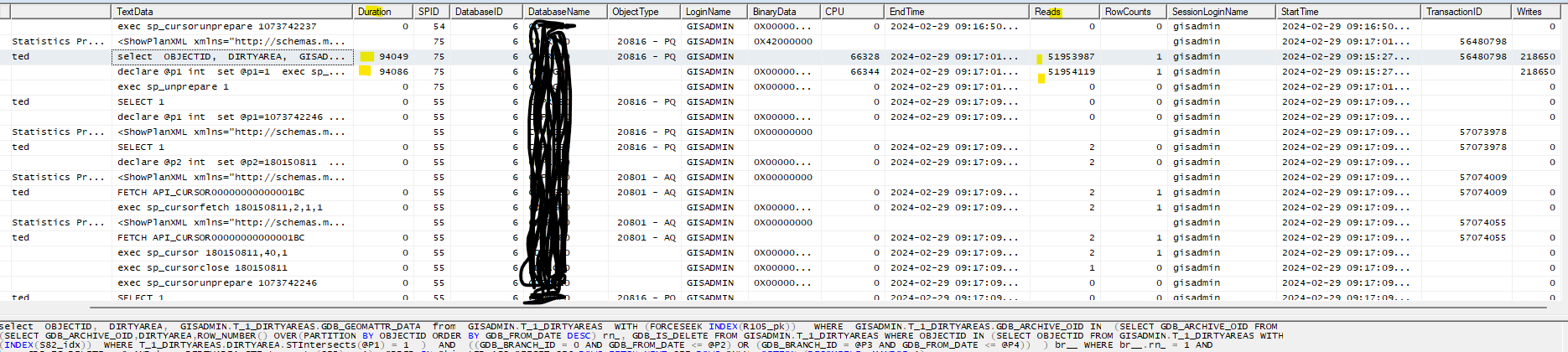Viewport: 1568px width, 352px height.
Task: Click the Reads column header
Action: point(1064,12)
